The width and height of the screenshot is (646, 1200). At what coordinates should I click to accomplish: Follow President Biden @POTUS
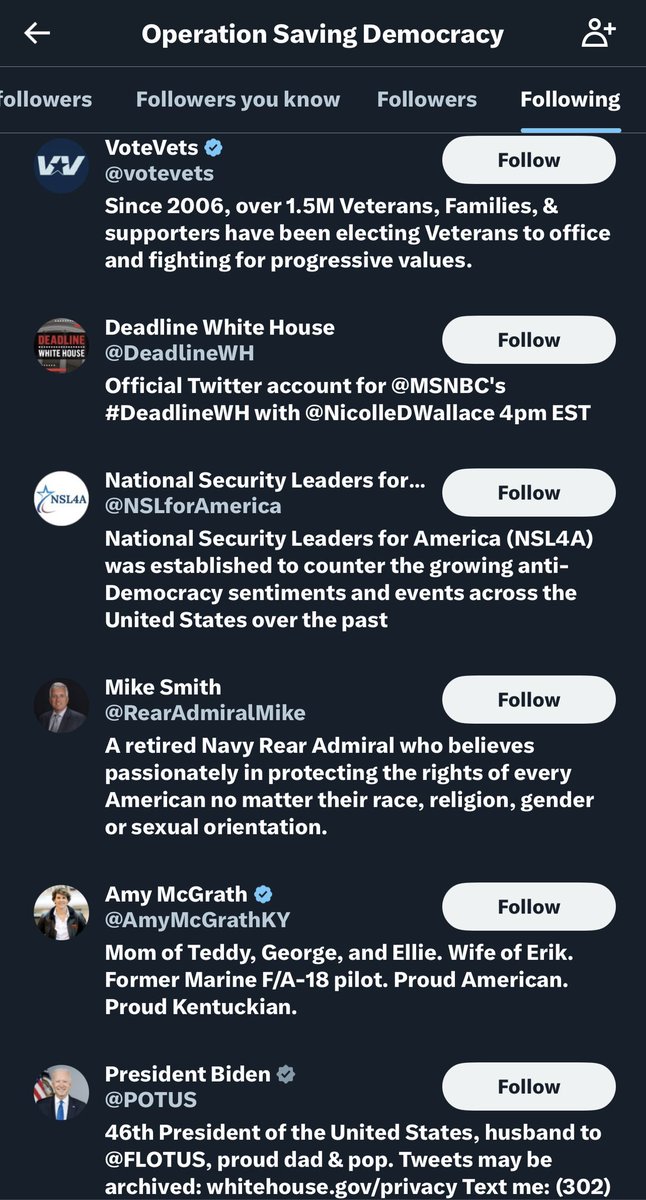[528, 1087]
